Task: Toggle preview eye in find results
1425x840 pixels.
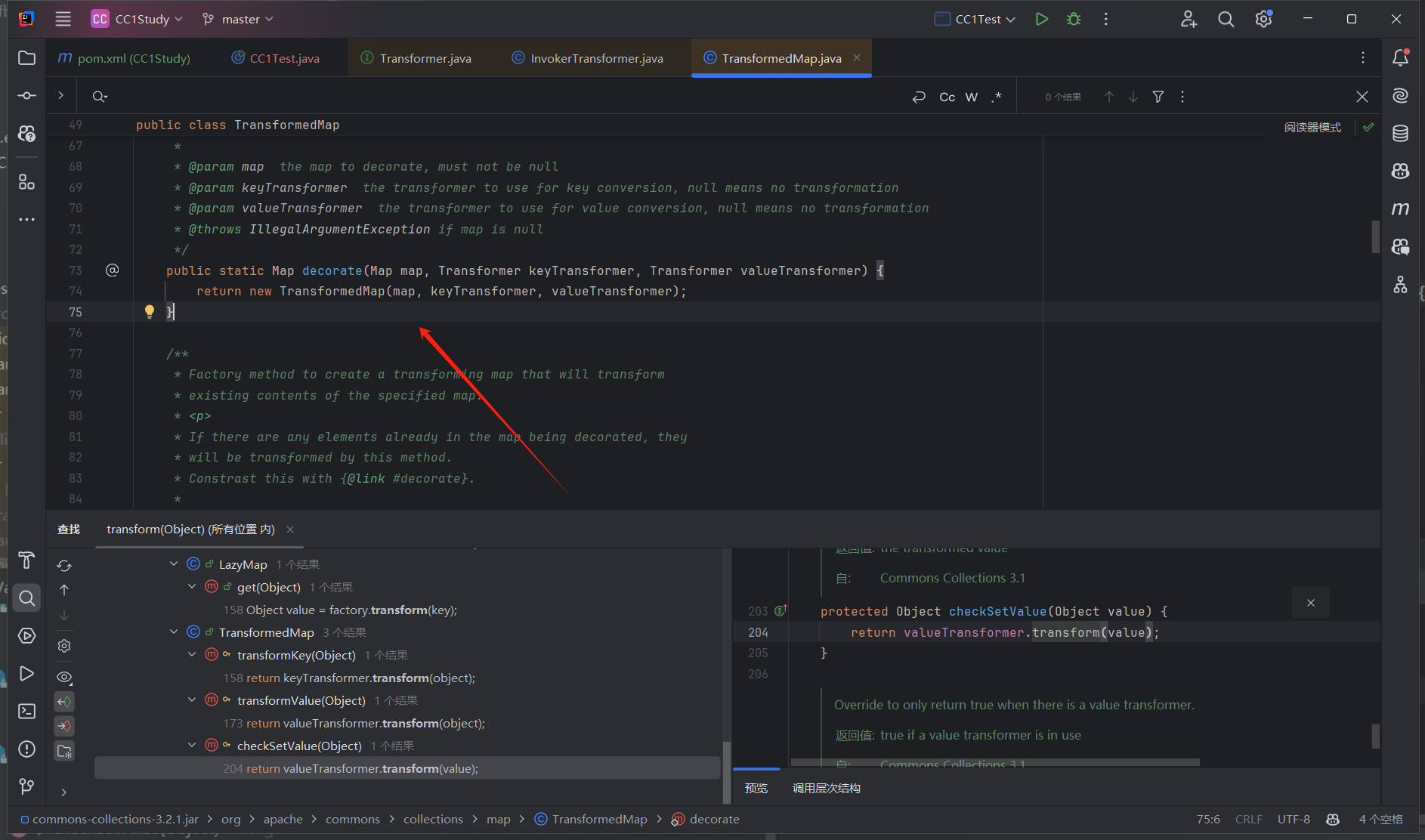Action: pos(64,677)
